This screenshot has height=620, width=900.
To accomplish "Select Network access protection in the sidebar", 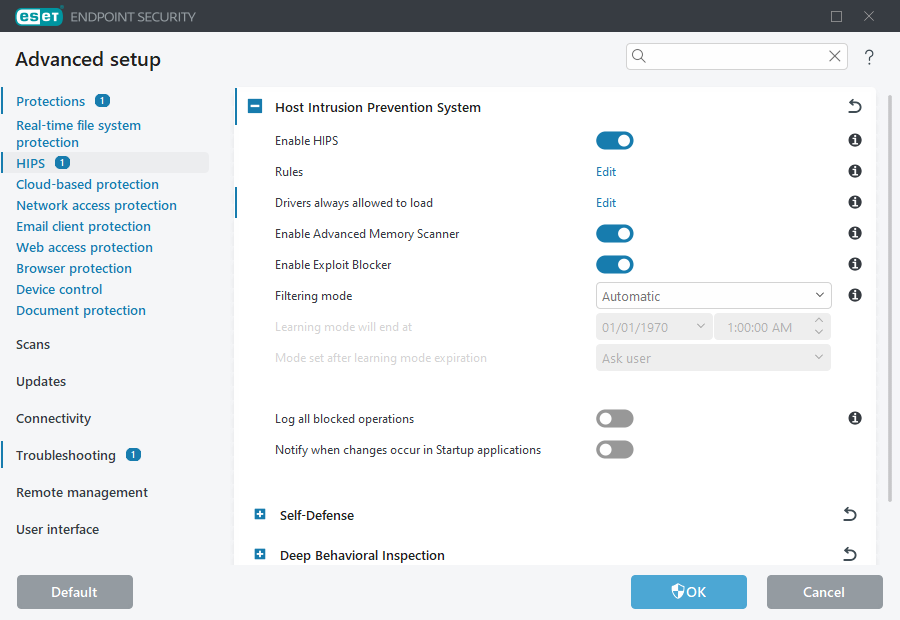I will [x=96, y=205].
